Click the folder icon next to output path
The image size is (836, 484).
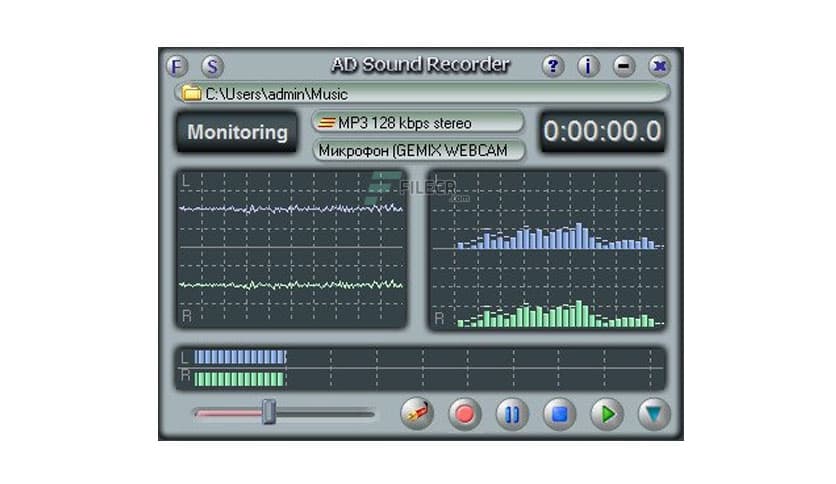coord(191,93)
